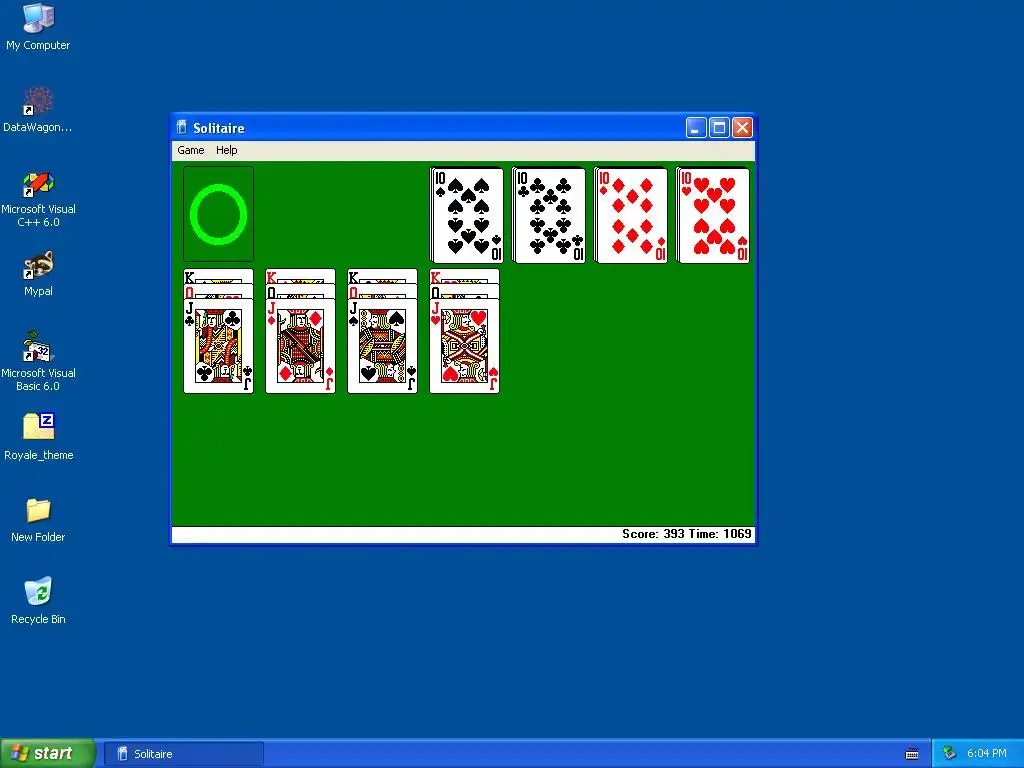Image resolution: width=1024 pixels, height=768 pixels.
Task: Select the Recycle Bin icon
Action: [38, 601]
